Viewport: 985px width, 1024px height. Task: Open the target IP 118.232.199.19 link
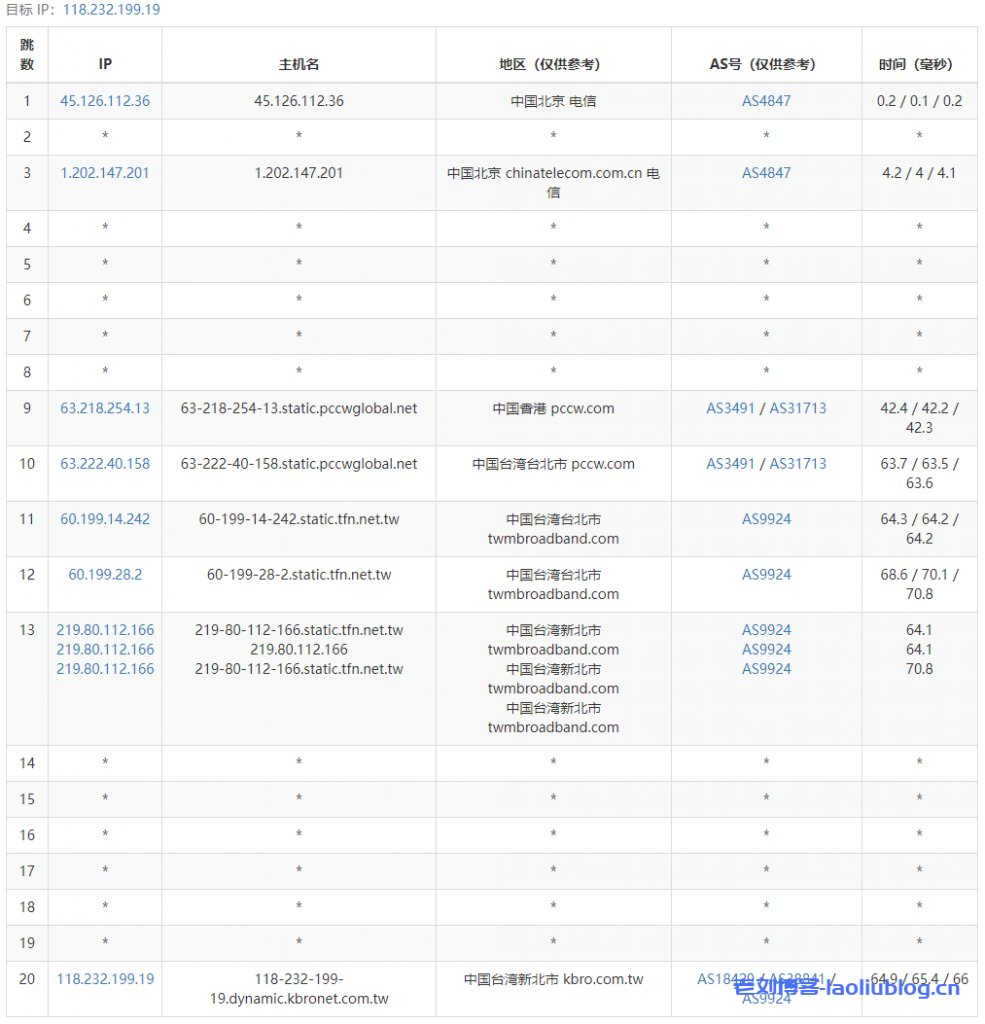(111, 10)
